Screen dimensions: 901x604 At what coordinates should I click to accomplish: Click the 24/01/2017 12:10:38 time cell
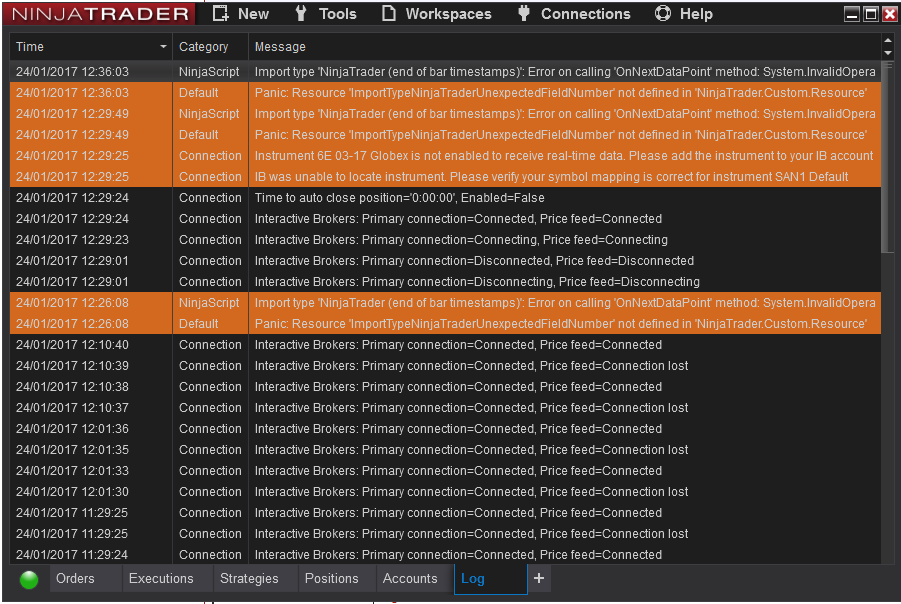coord(91,387)
